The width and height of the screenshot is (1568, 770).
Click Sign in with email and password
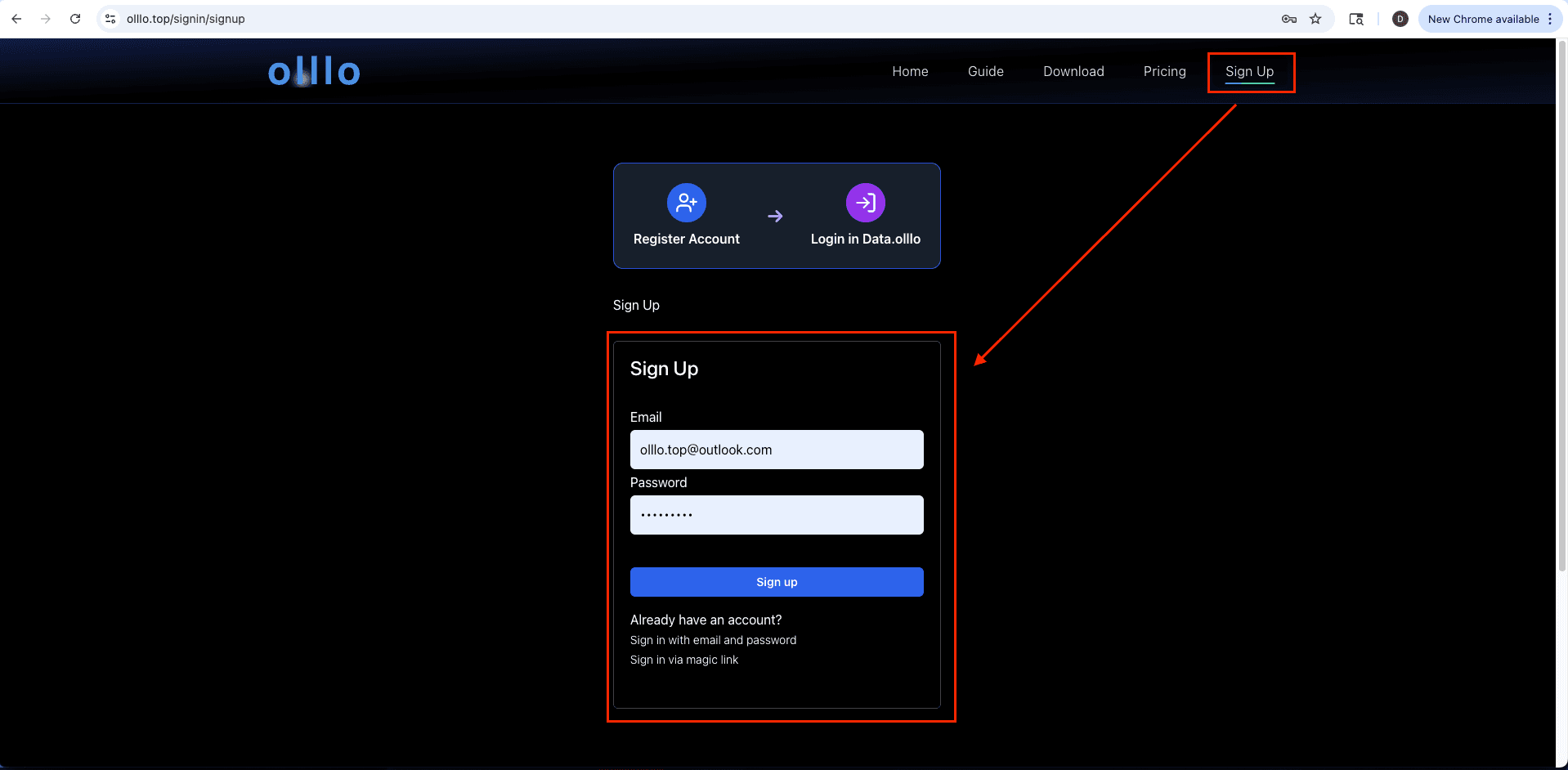coord(713,640)
